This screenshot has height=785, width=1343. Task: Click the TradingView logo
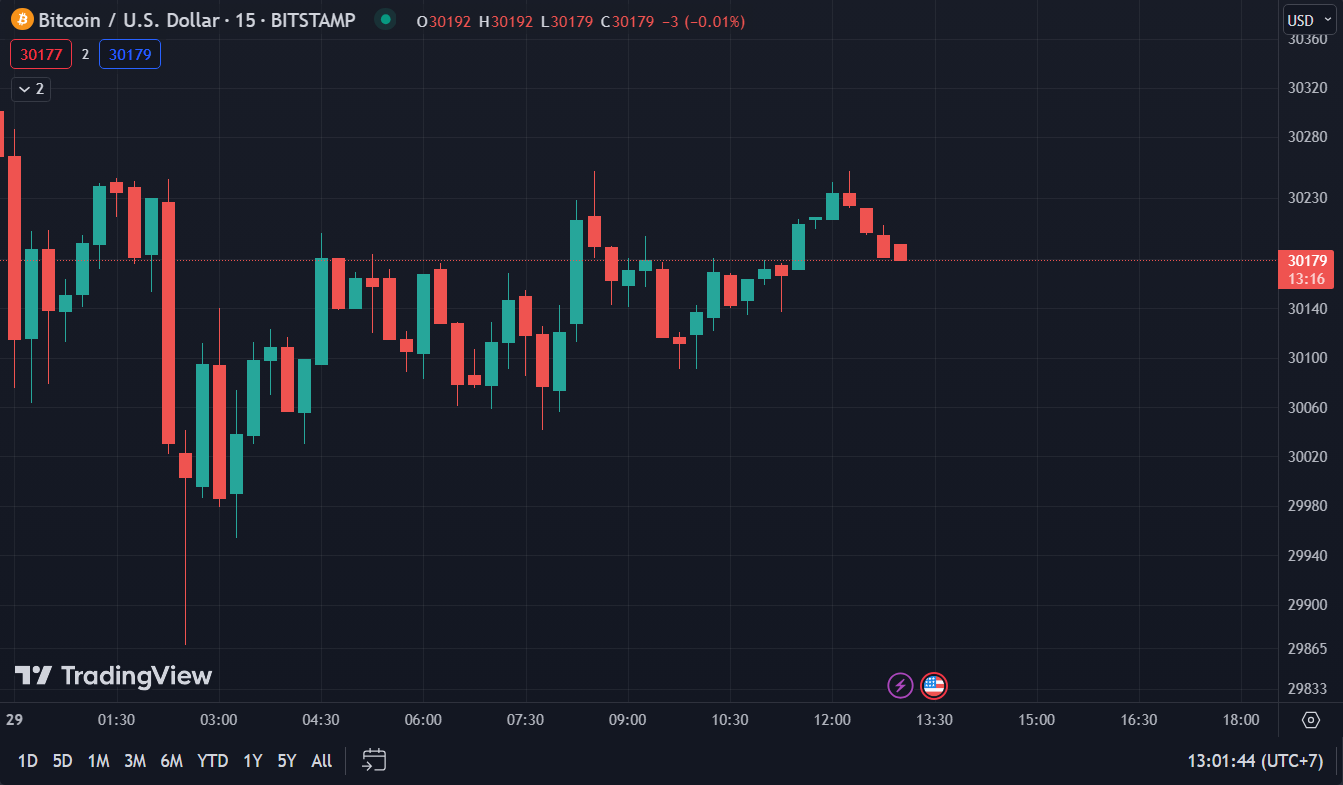pos(113,676)
